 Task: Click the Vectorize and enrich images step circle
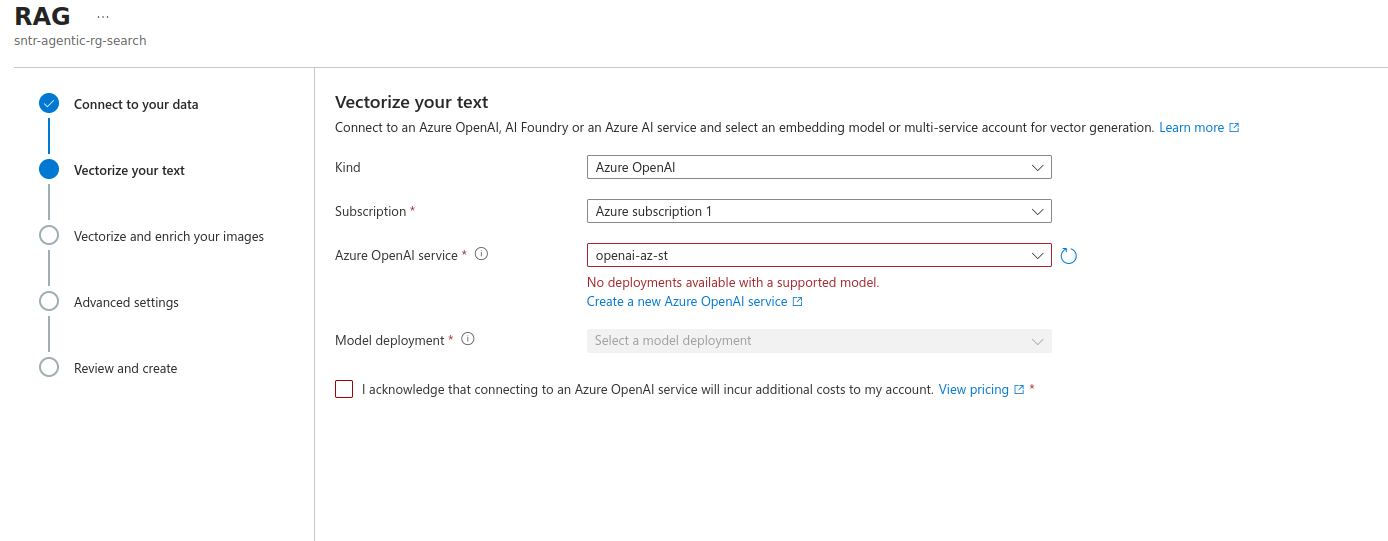[49, 235]
